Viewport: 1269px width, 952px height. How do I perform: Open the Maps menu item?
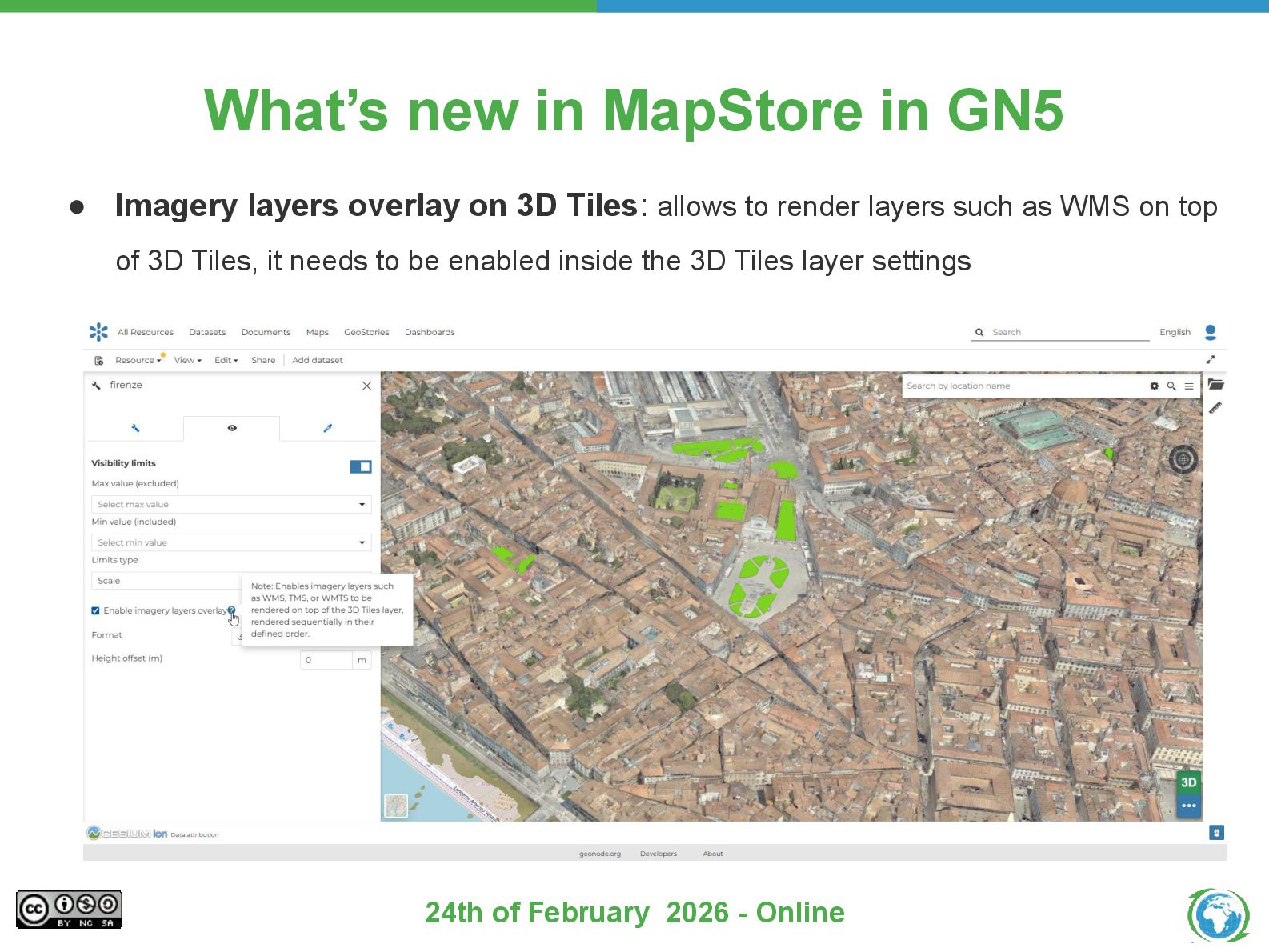(x=318, y=332)
